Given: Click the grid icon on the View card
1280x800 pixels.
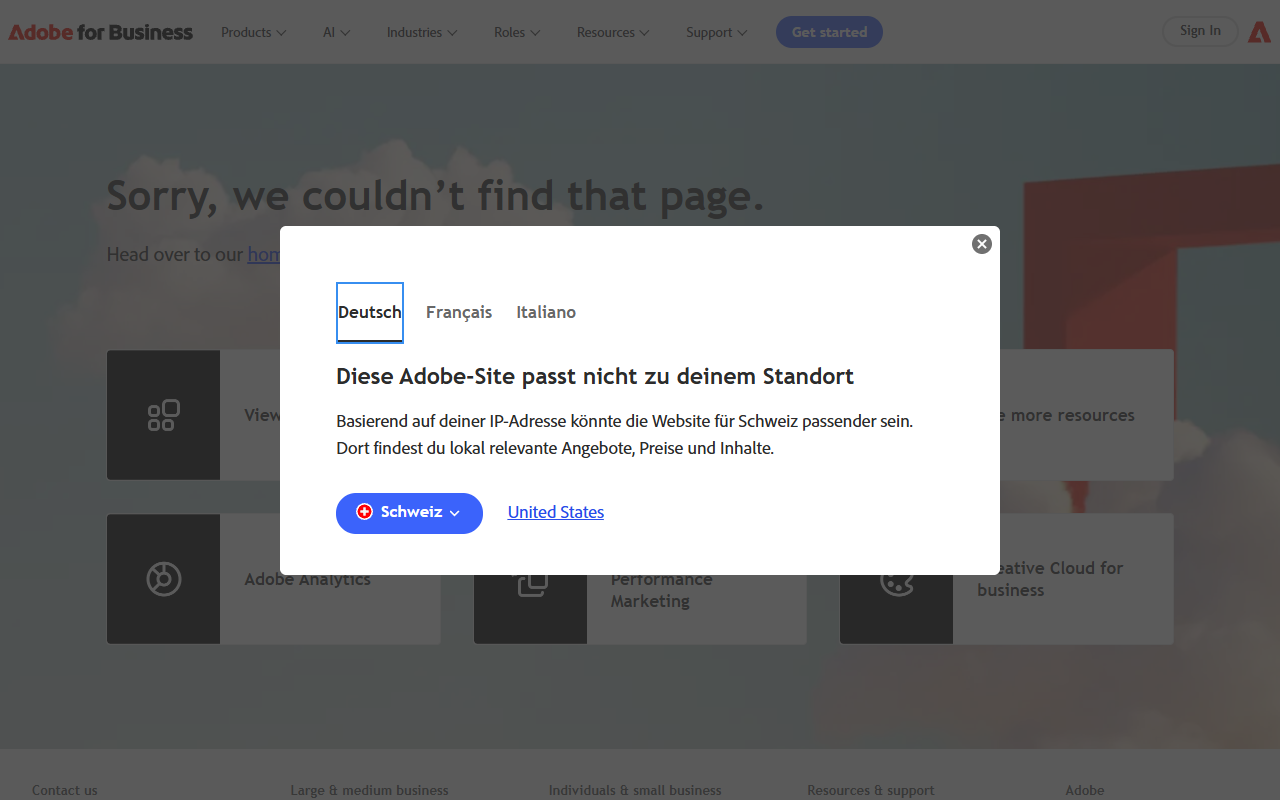Looking at the screenshot, I should pos(163,415).
